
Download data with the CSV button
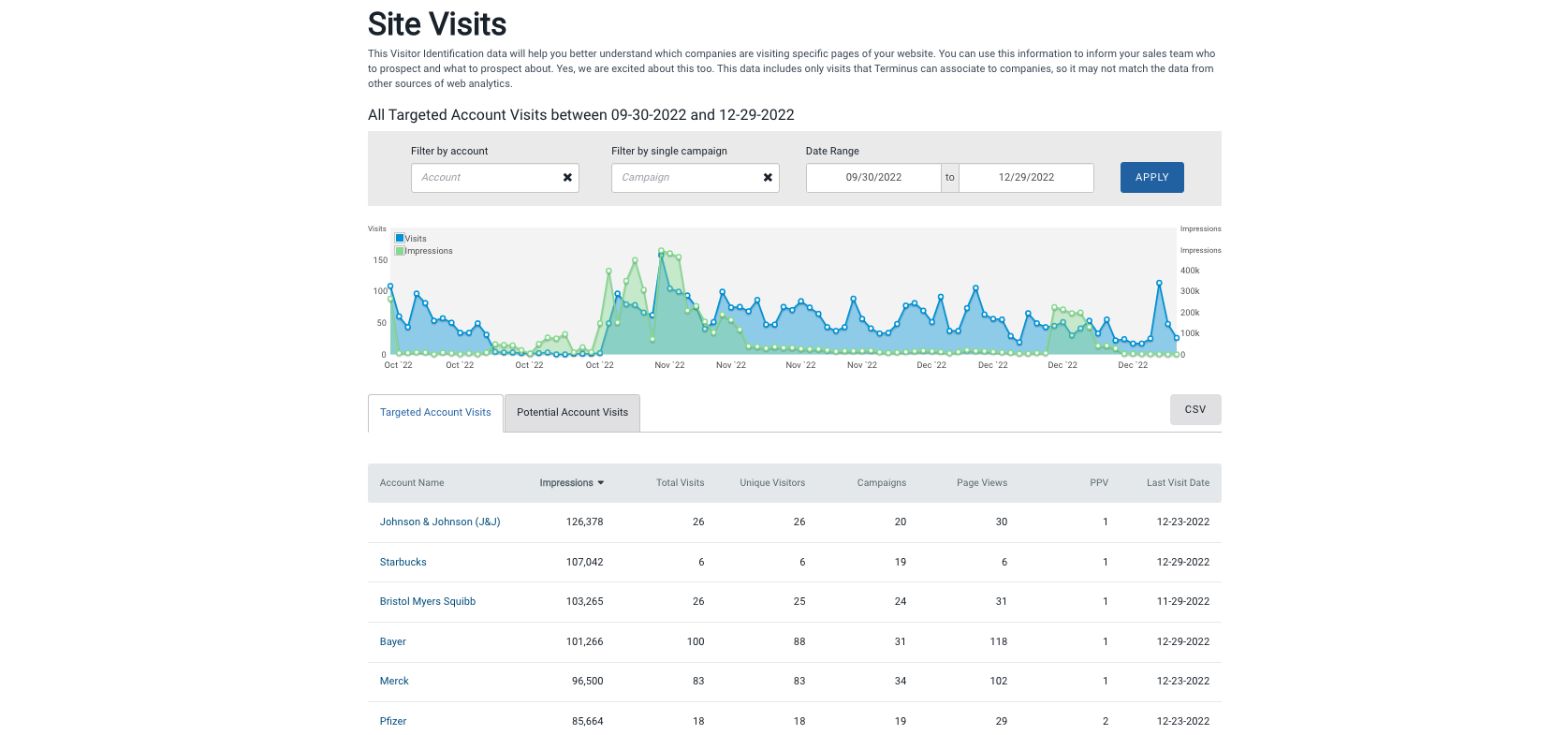point(1195,409)
